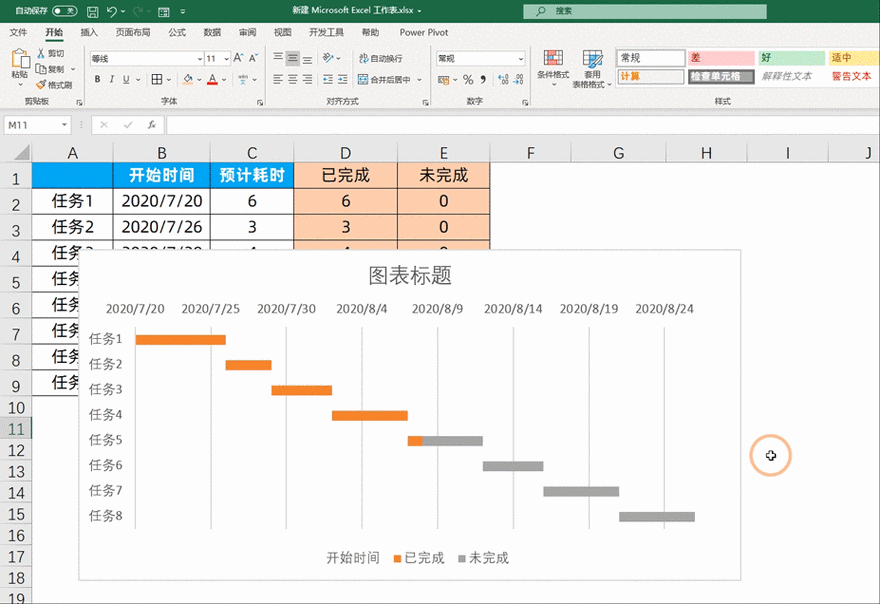Open the Name Box dropdown arrow

point(65,125)
